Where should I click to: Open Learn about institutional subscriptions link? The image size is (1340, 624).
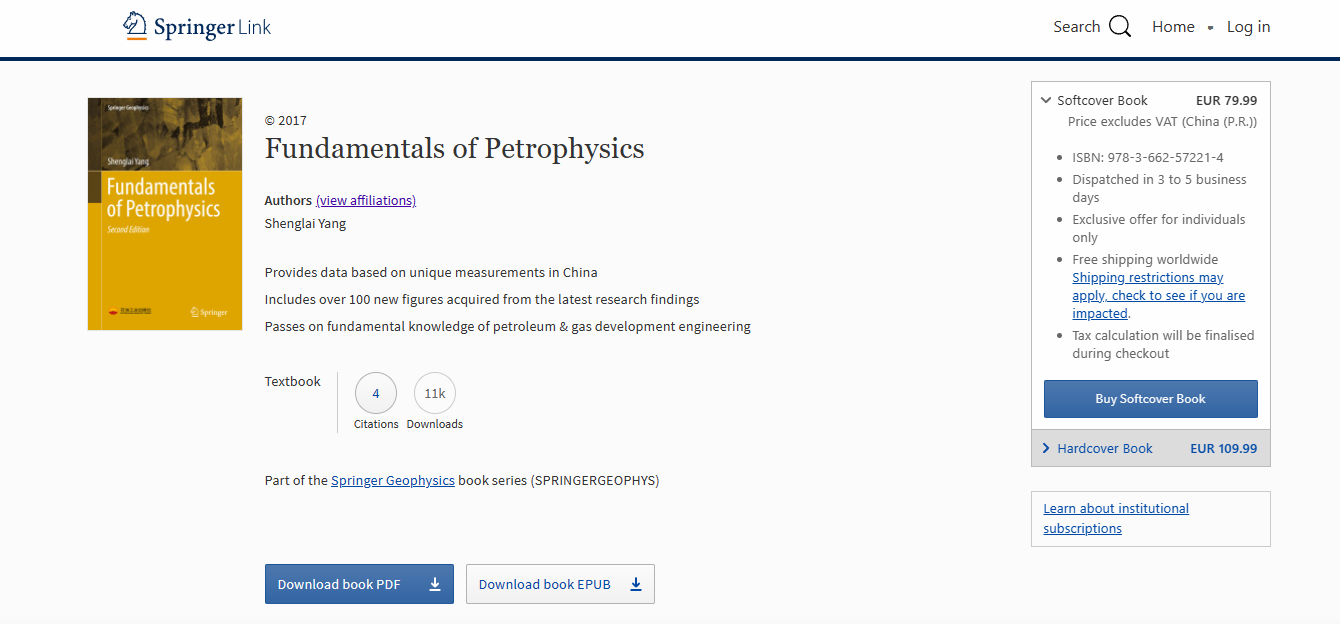coord(1116,518)
